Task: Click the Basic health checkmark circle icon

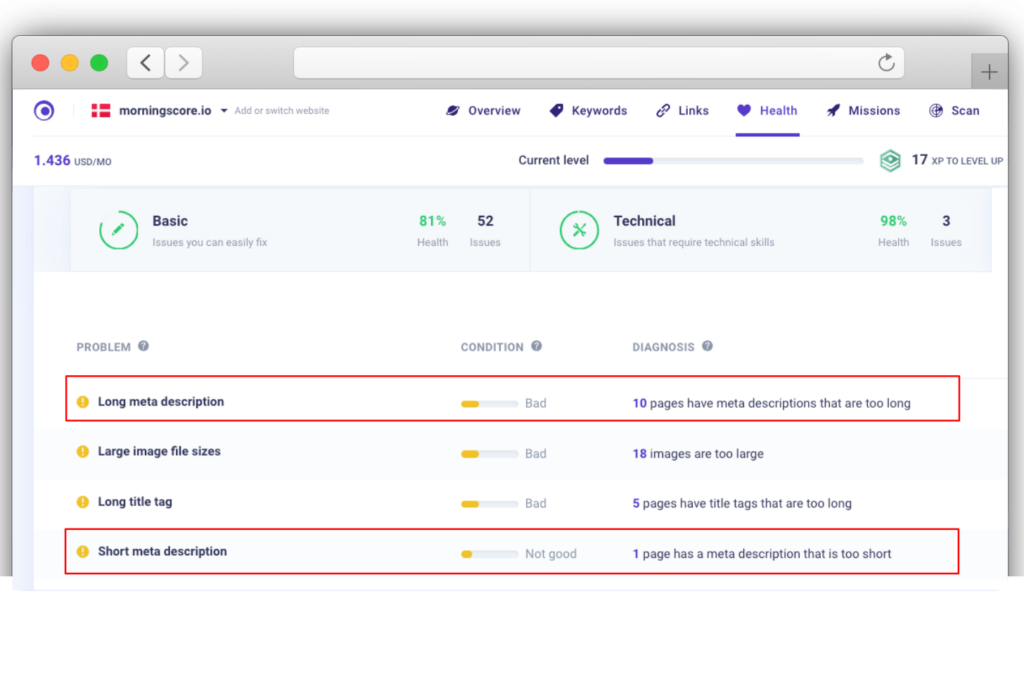Action: [x=118, y=230]
